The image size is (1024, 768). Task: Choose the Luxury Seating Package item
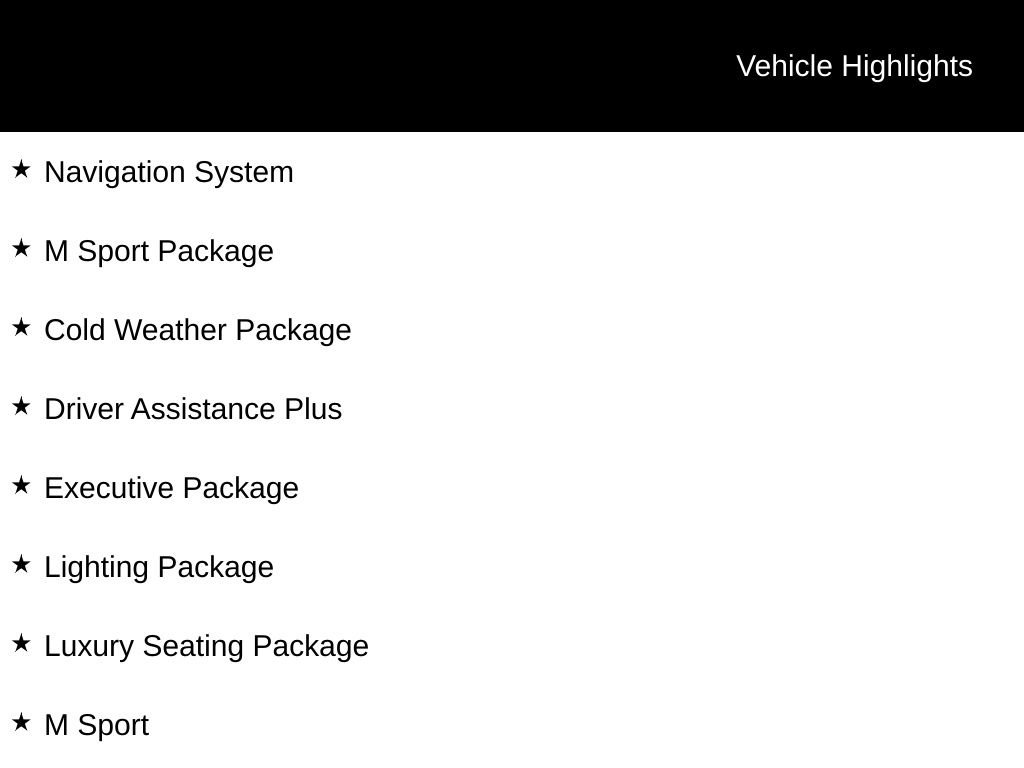pyautogui.click(x=206, y=647)
